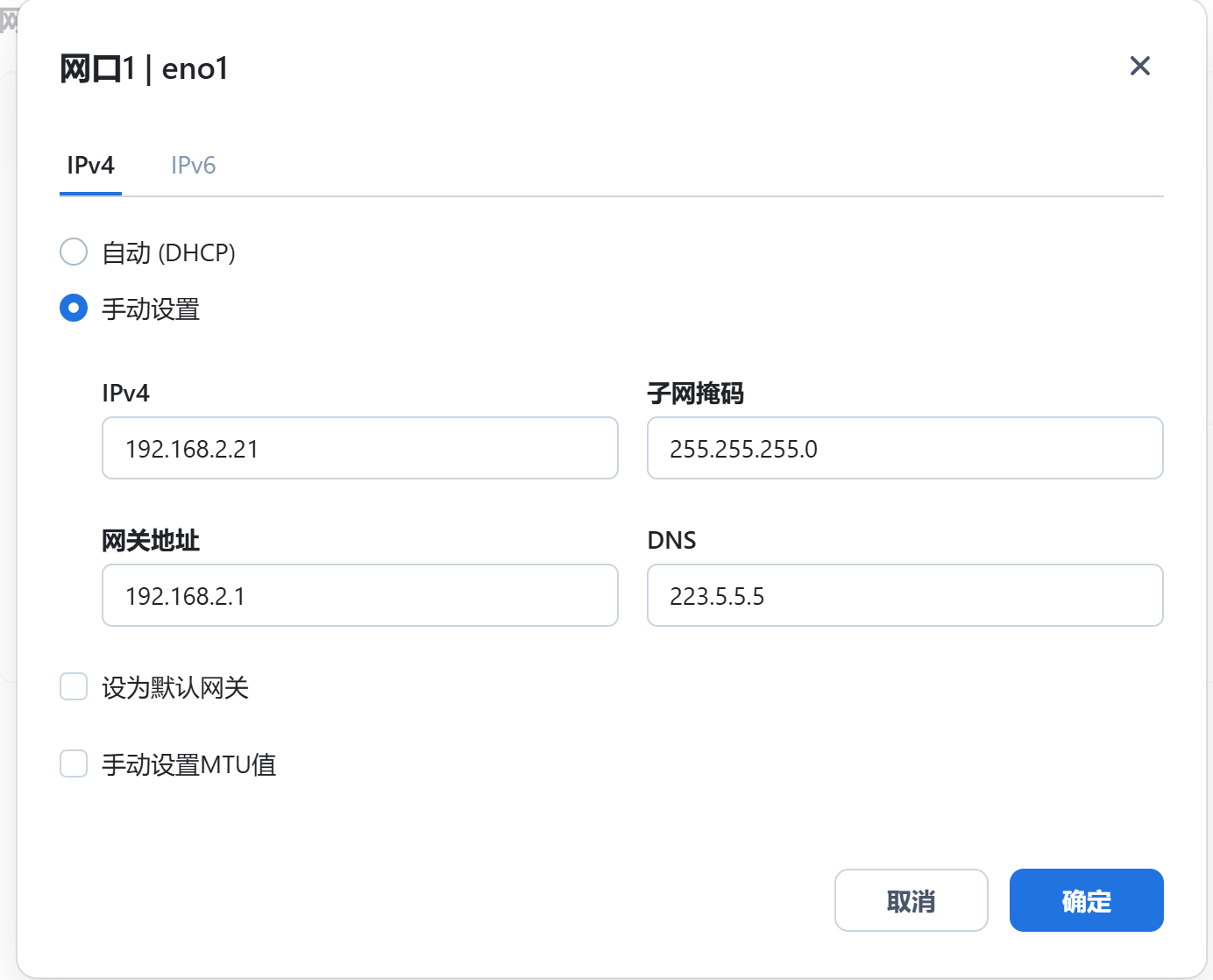Click the 网口1 | eno1 dialog title
Image resolution: width=1213 pixels, height=980 pixels.
tap(144, 68)
